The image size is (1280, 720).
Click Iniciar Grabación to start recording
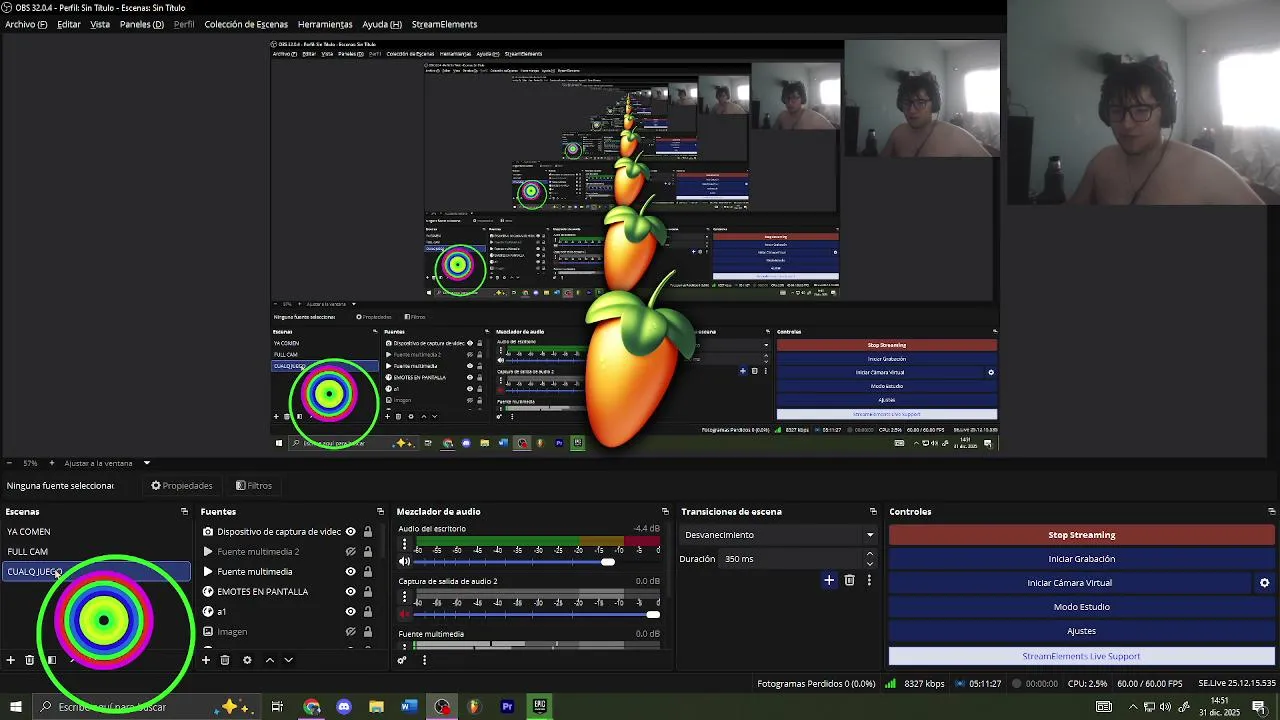[1082, 559]
